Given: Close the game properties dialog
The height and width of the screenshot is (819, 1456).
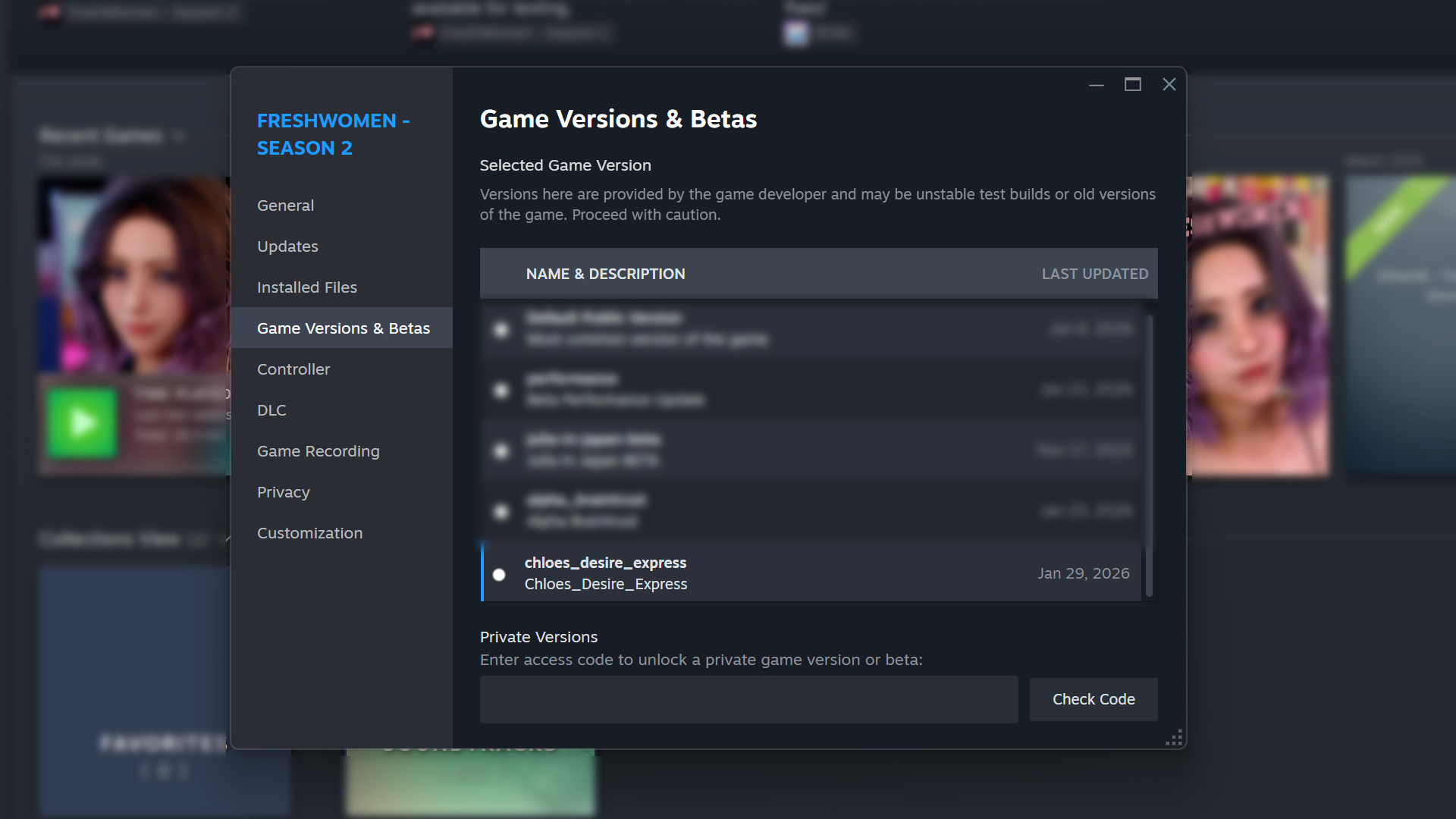Looking at the screenshot, I should click(x=1169, y=85).
